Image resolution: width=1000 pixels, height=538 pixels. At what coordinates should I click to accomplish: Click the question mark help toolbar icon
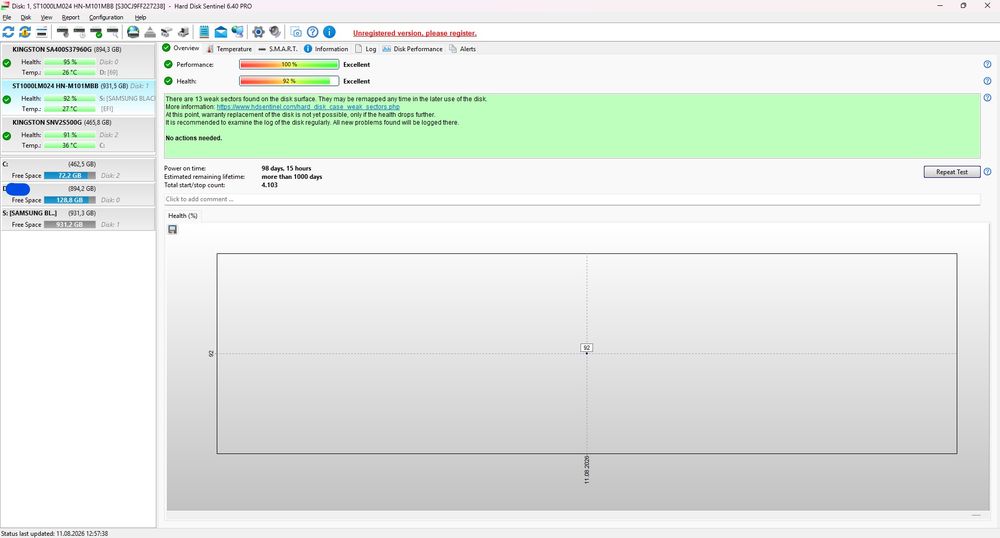click(x=312, y=32)
